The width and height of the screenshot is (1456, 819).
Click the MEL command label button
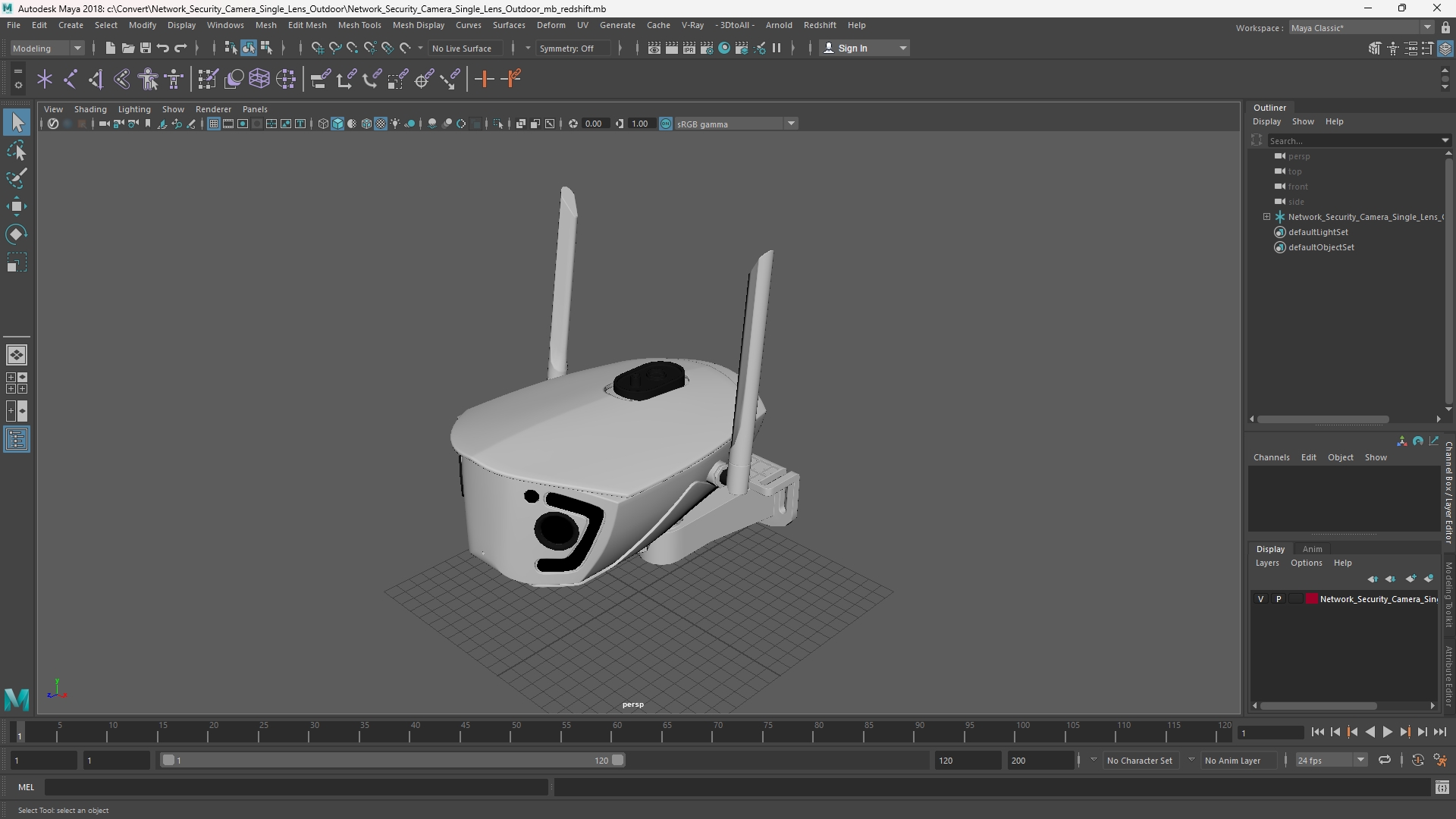pos(27,787)
